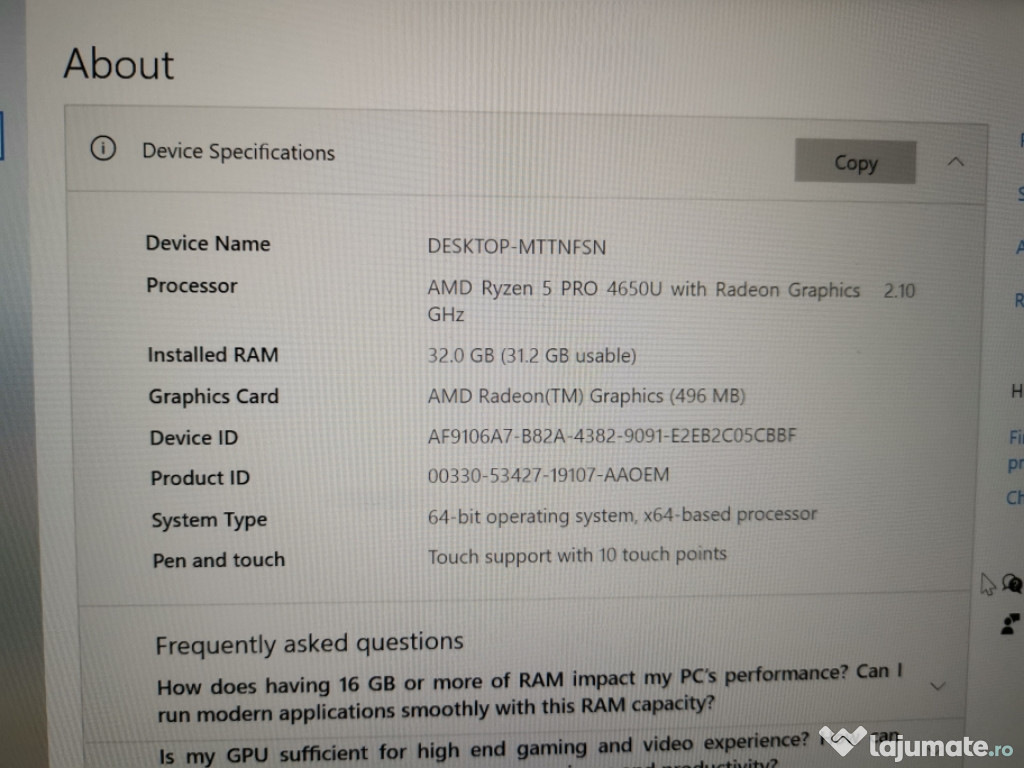Click the Pen and touch support text
1024x768 pixels.
pos(577,556)
